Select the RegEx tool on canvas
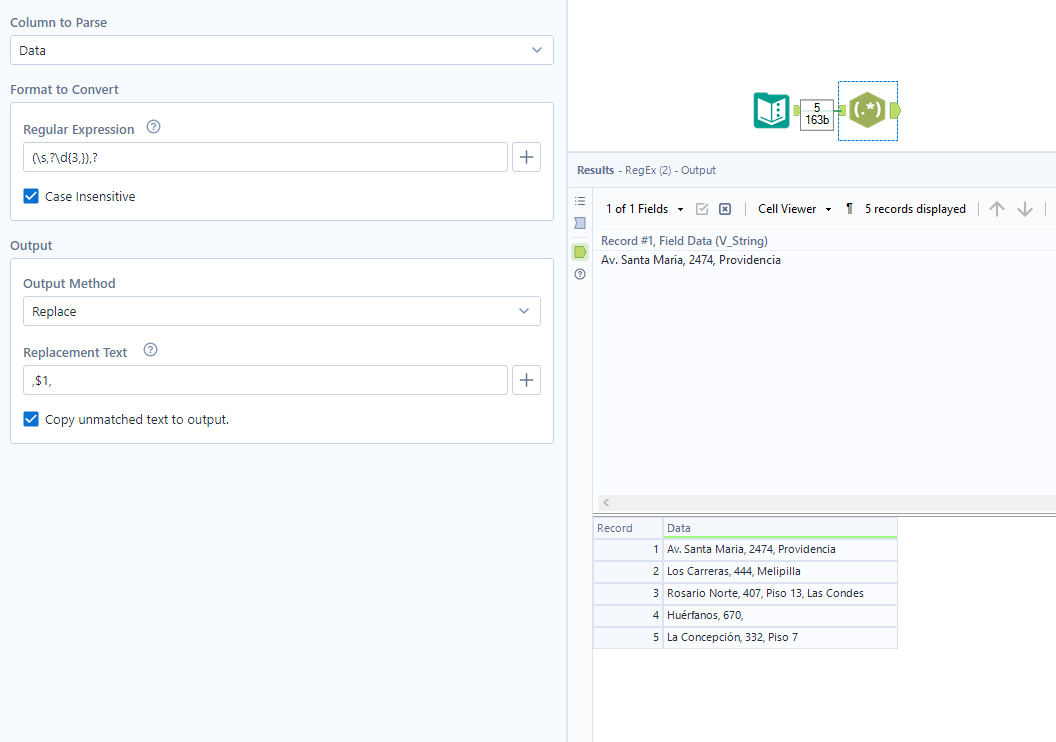1056x742 pixels. tap(866, 110)
